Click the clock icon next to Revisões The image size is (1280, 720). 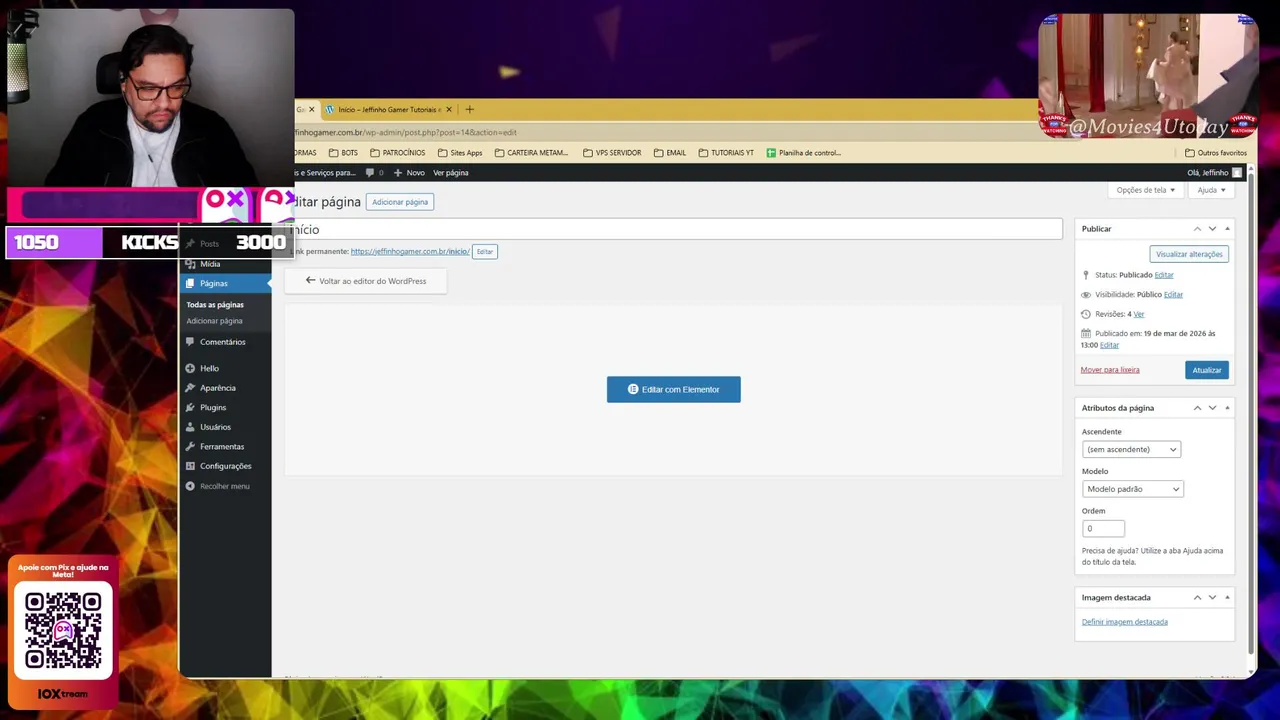tap(1086, 314)
